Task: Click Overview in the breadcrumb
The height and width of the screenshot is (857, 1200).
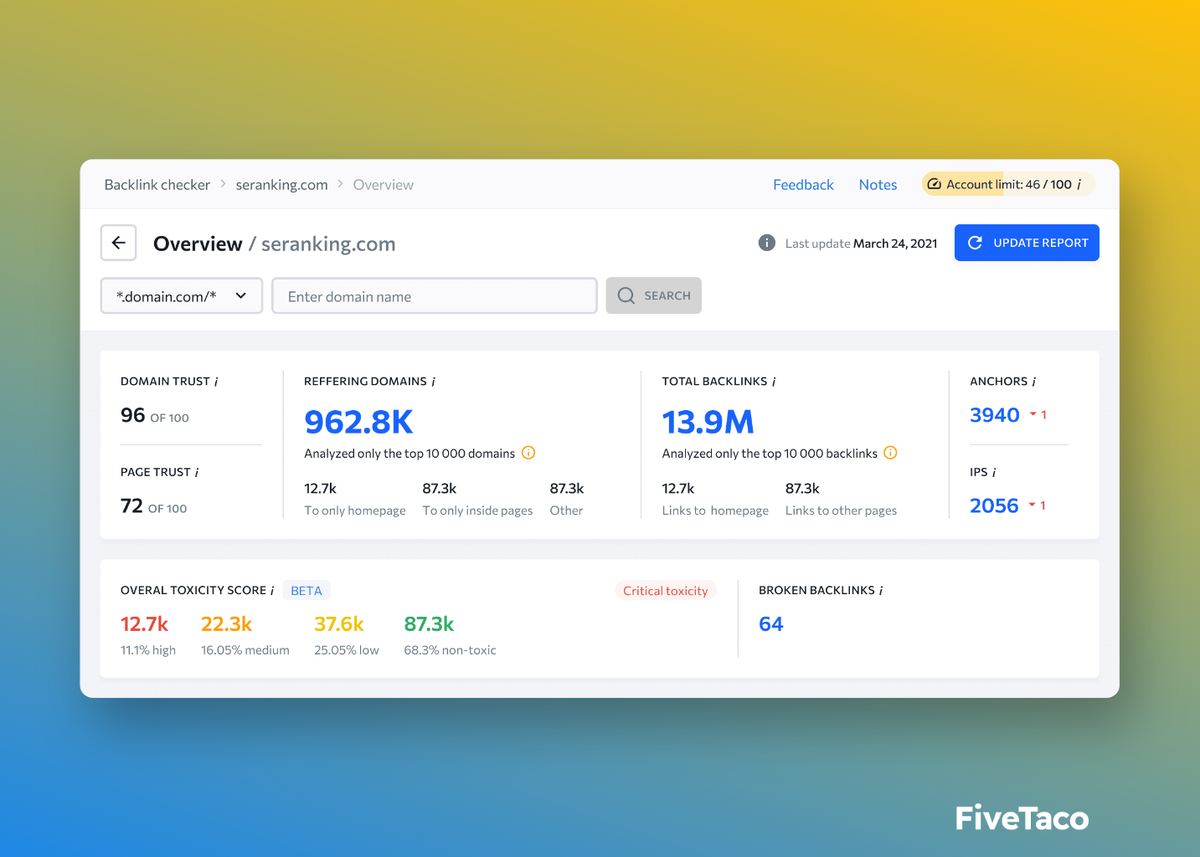Action: 383,185
